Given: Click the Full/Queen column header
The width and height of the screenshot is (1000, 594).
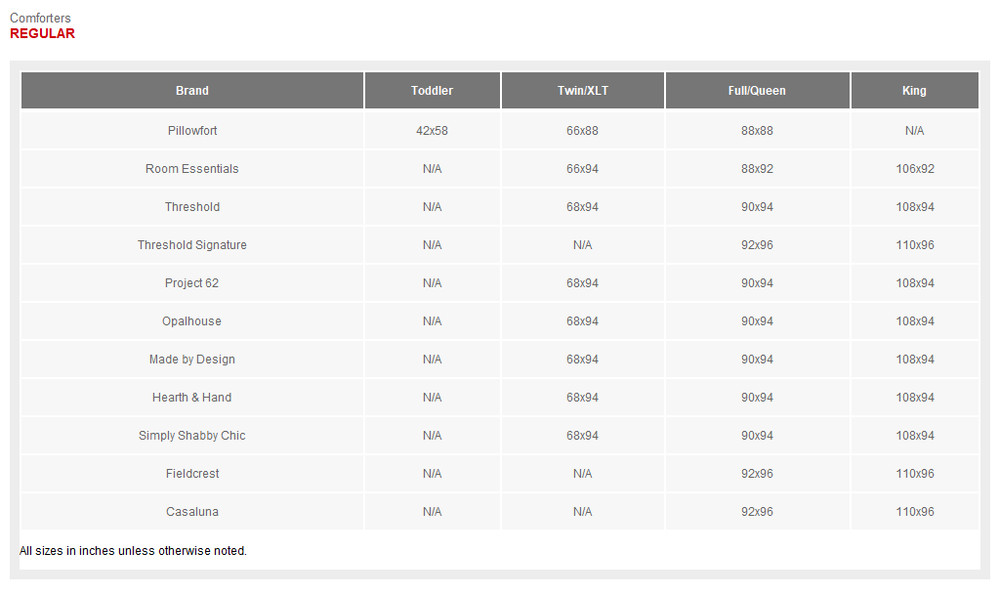Looking at the screenshot, I should (757, 90).
